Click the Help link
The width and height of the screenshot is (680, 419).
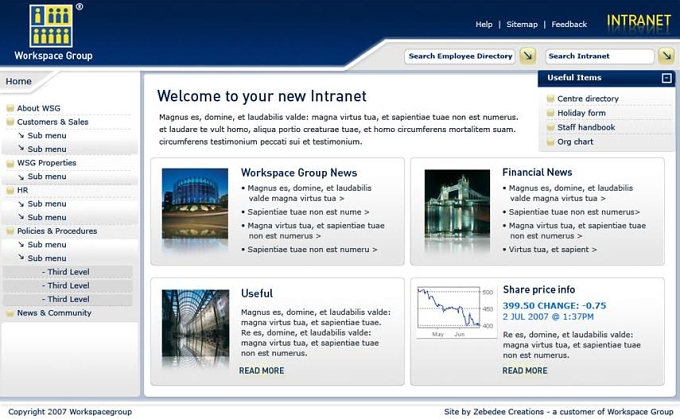point(484,24)
